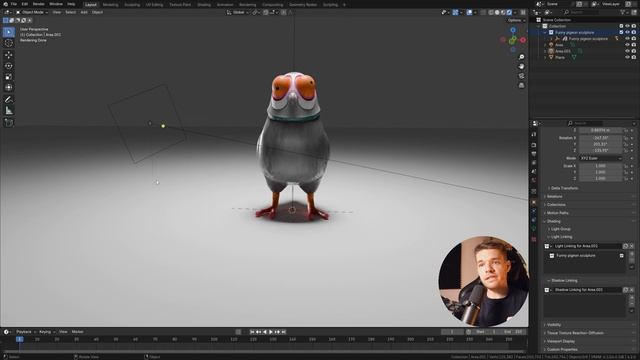Open the XYZ Euler rotation mode dropdown
Viewport: 640px width, 360px height.
click(x=600, y=158)
